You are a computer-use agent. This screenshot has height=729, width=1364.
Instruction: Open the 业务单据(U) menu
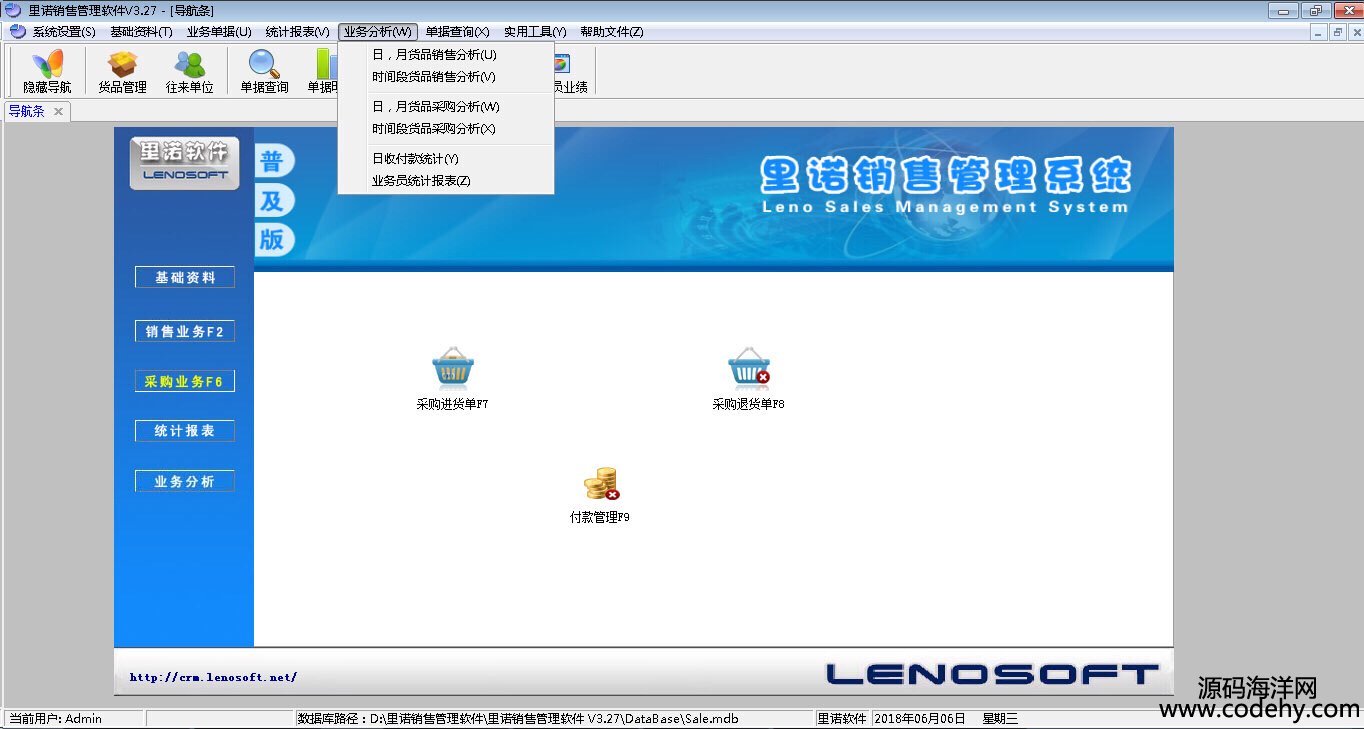pos(219,32)
